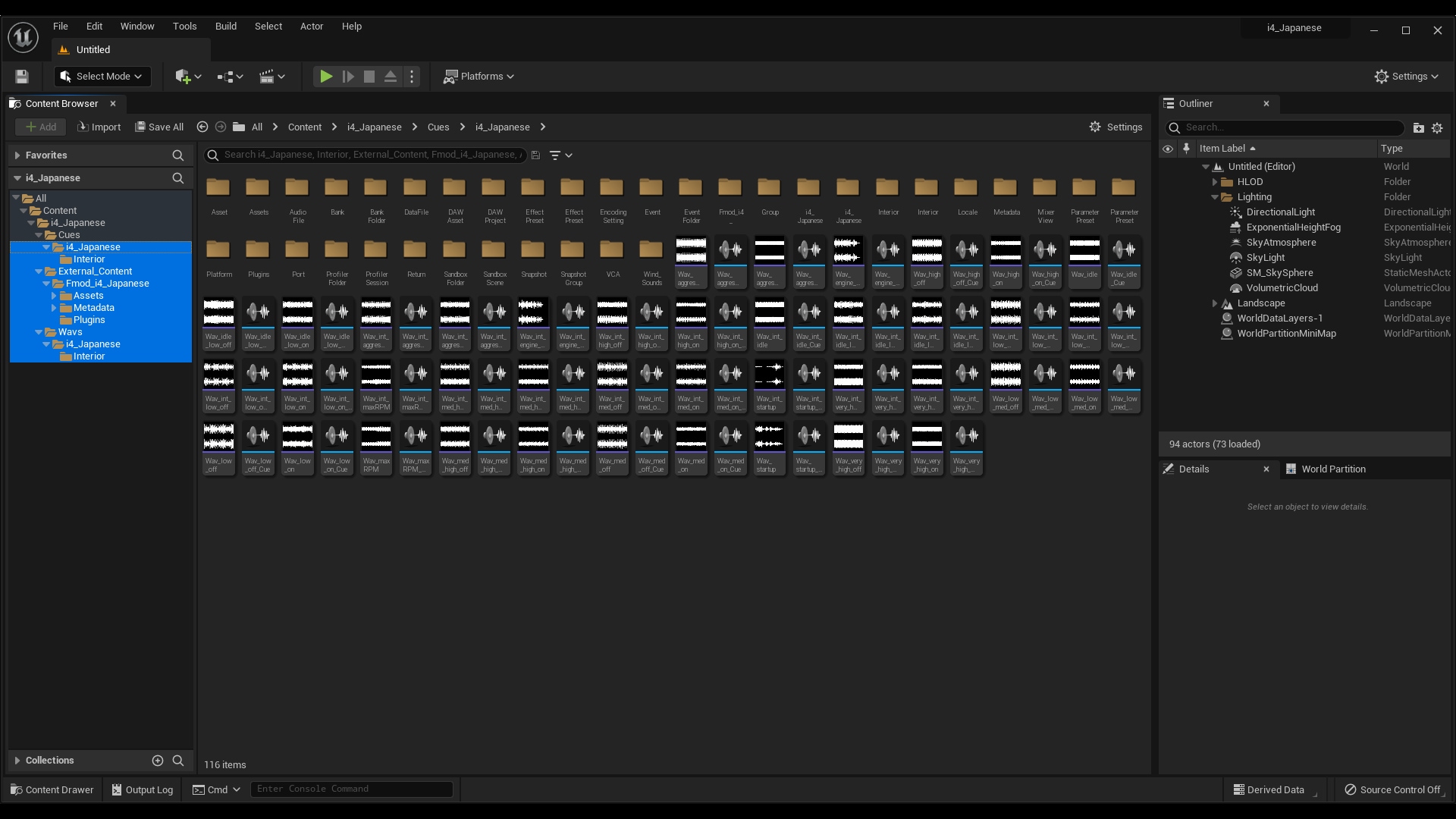The width and height of the screenshot is (1456, 819).
Task: Switch to the World Partition tab
Action: (1332, 469)
